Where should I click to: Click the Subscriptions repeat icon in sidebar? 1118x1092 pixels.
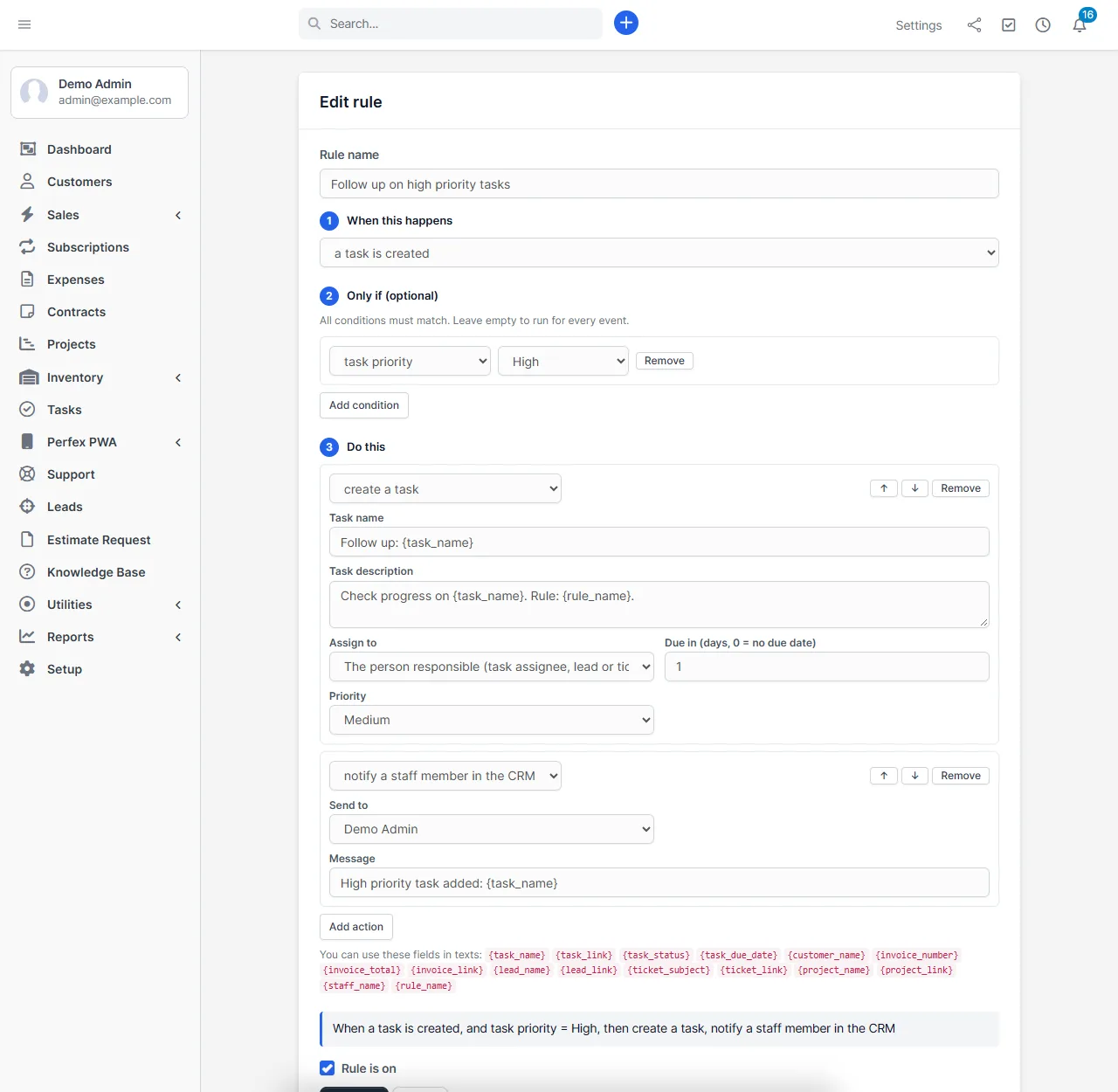coord(28,247)
